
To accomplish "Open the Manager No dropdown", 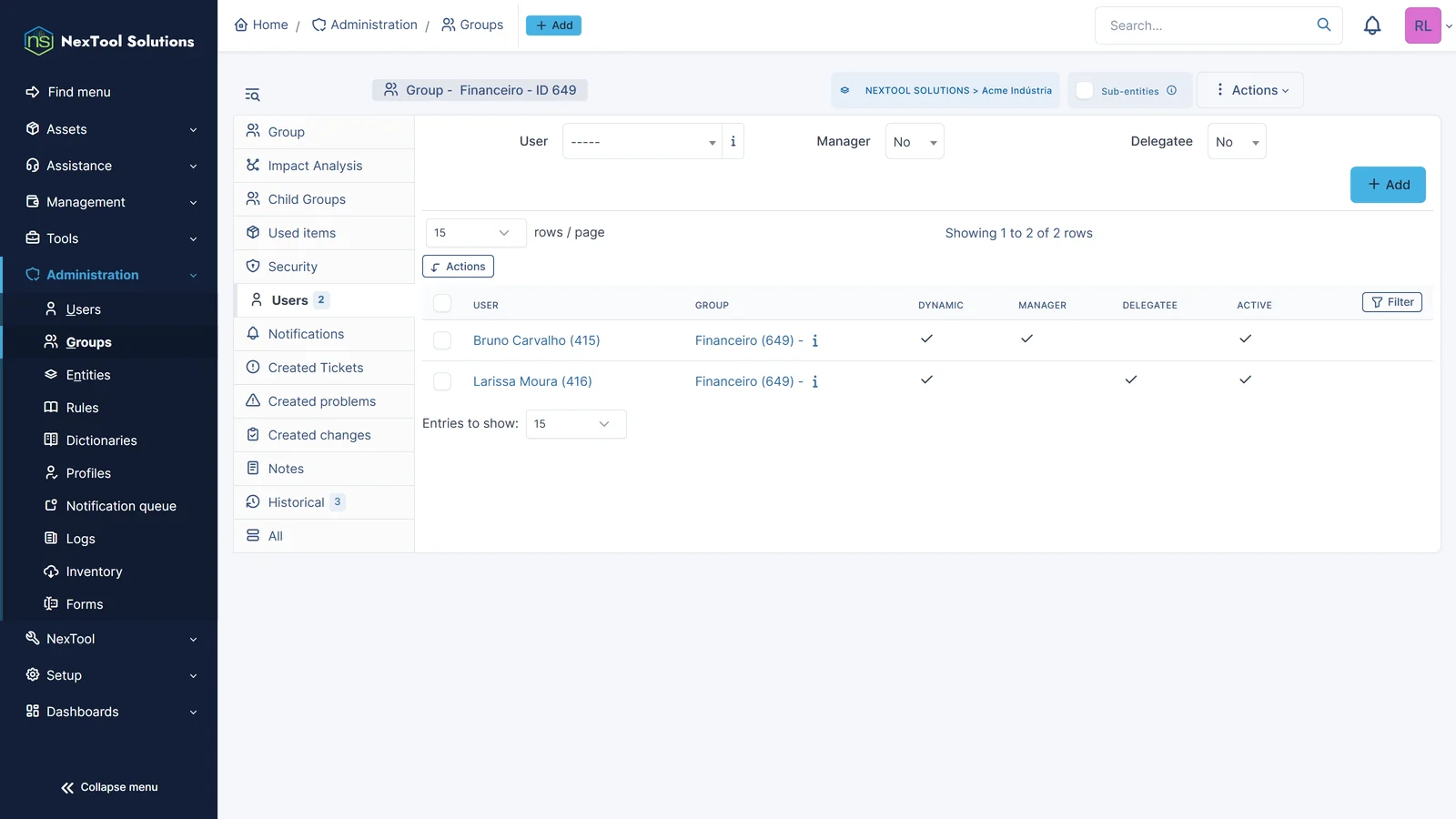I will 915,141.
